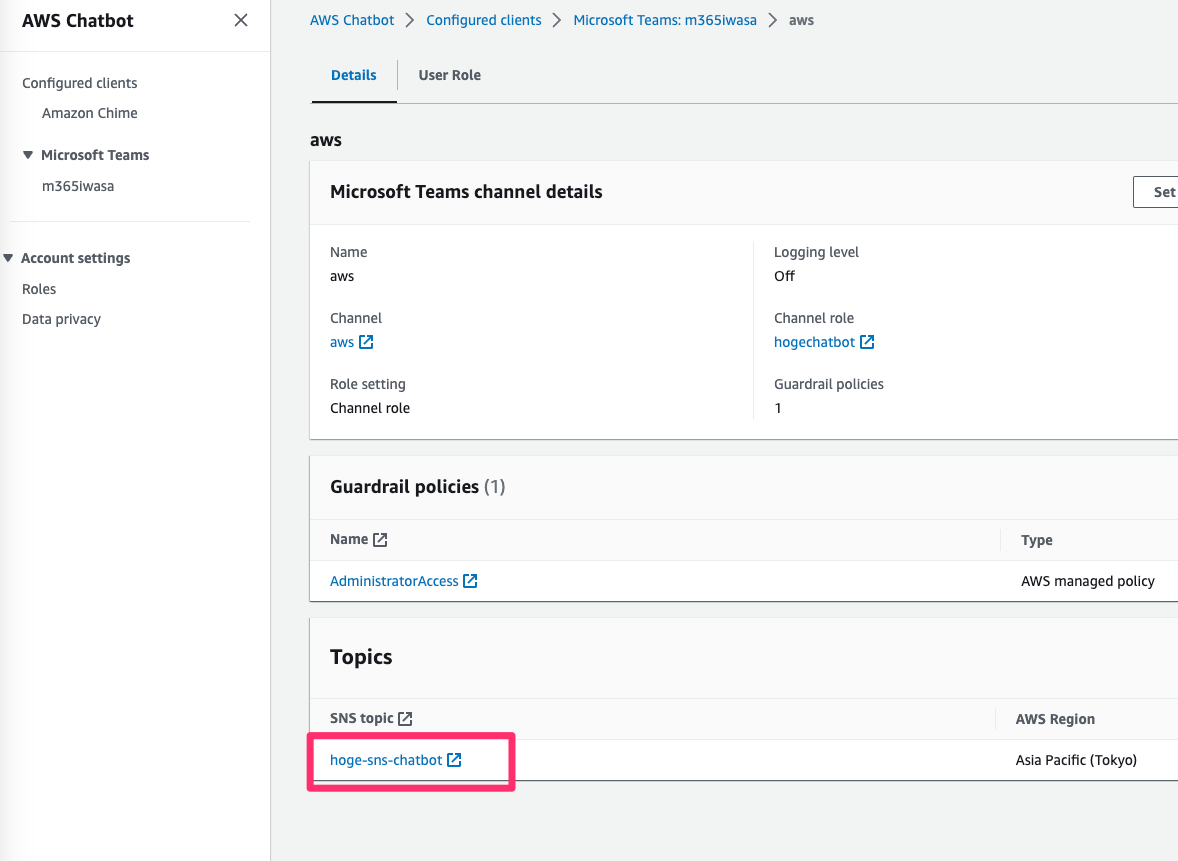Go to Microsoft Teams: m365iwasa breadcrumb
1178x861 pixels.
(x=665, y=20)
